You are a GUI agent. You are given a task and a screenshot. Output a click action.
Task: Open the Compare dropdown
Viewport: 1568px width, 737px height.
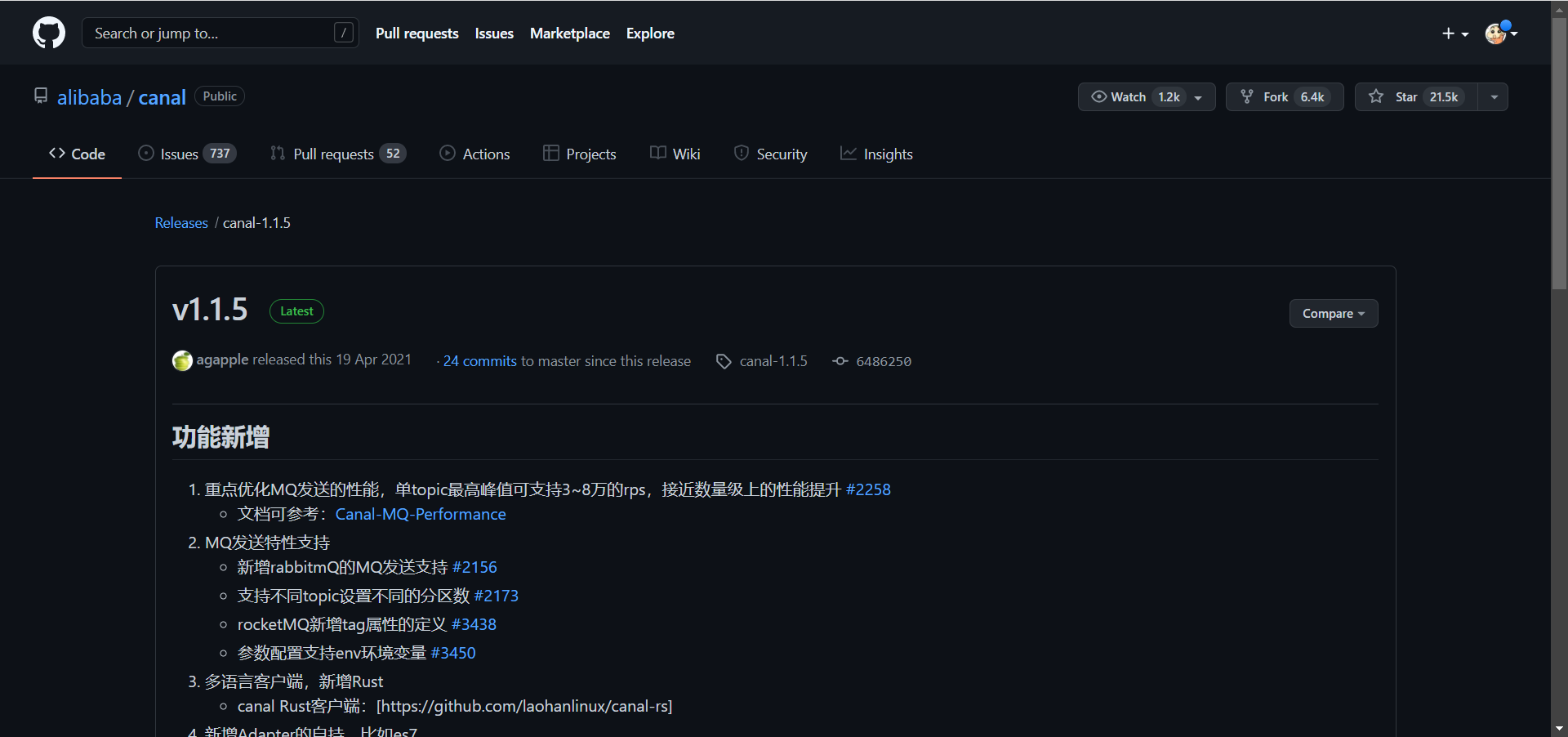(1333, 313)
